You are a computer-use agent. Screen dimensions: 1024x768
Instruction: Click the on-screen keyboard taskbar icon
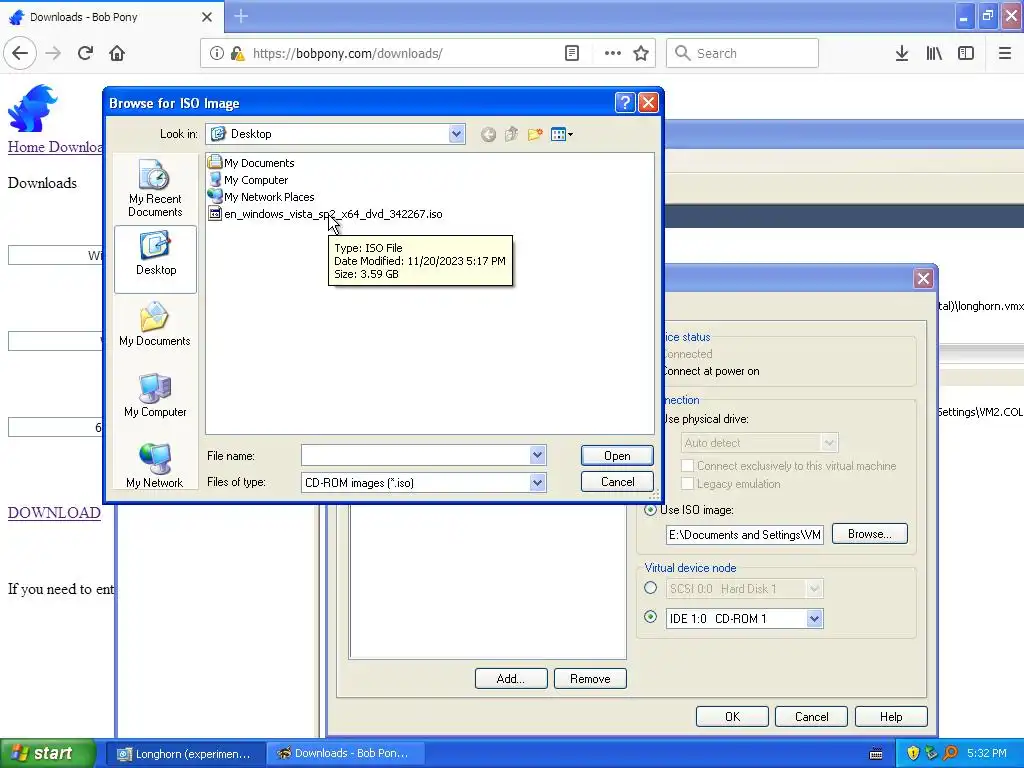click(876, 754)
